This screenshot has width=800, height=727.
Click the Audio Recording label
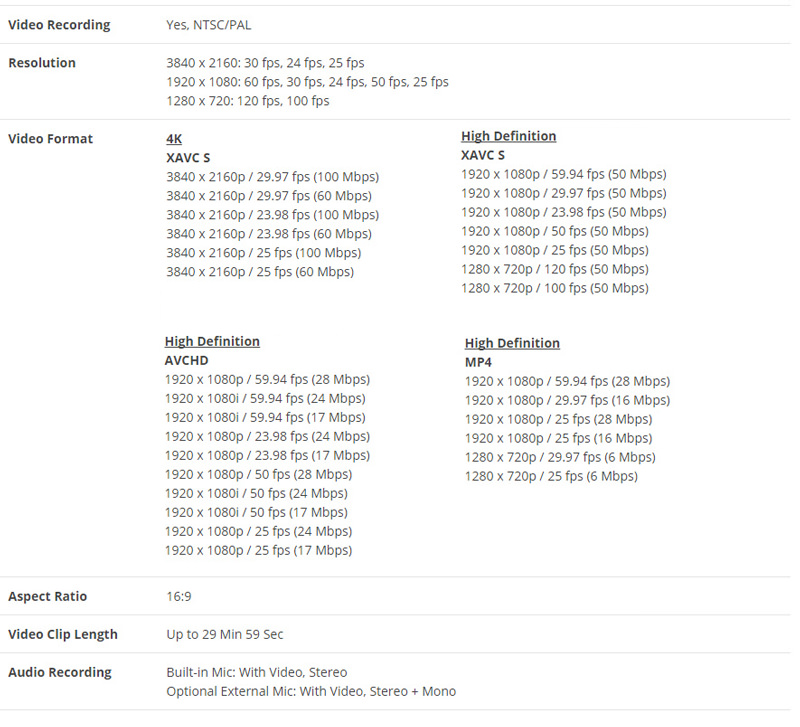pyautogui.click(x=60, y=672)
